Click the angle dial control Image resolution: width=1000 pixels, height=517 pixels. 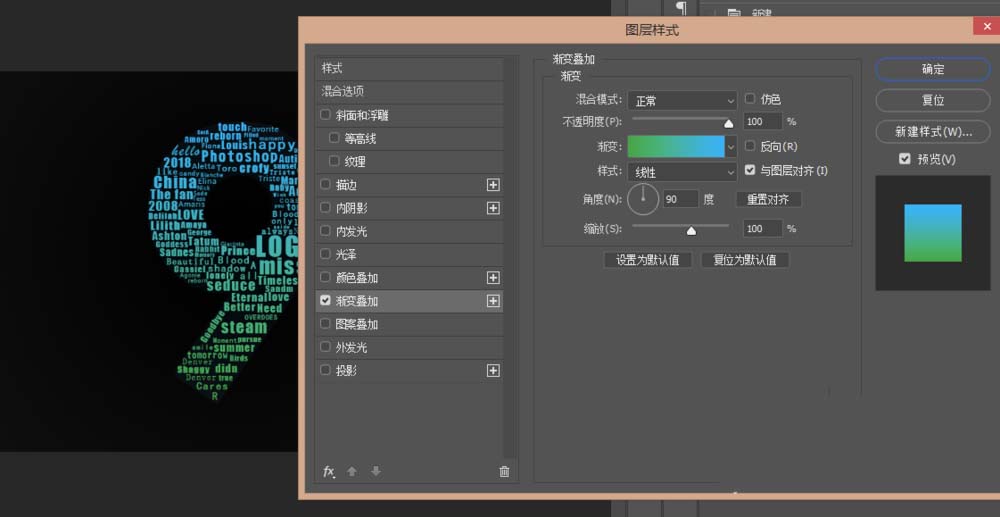coord(643,200)
